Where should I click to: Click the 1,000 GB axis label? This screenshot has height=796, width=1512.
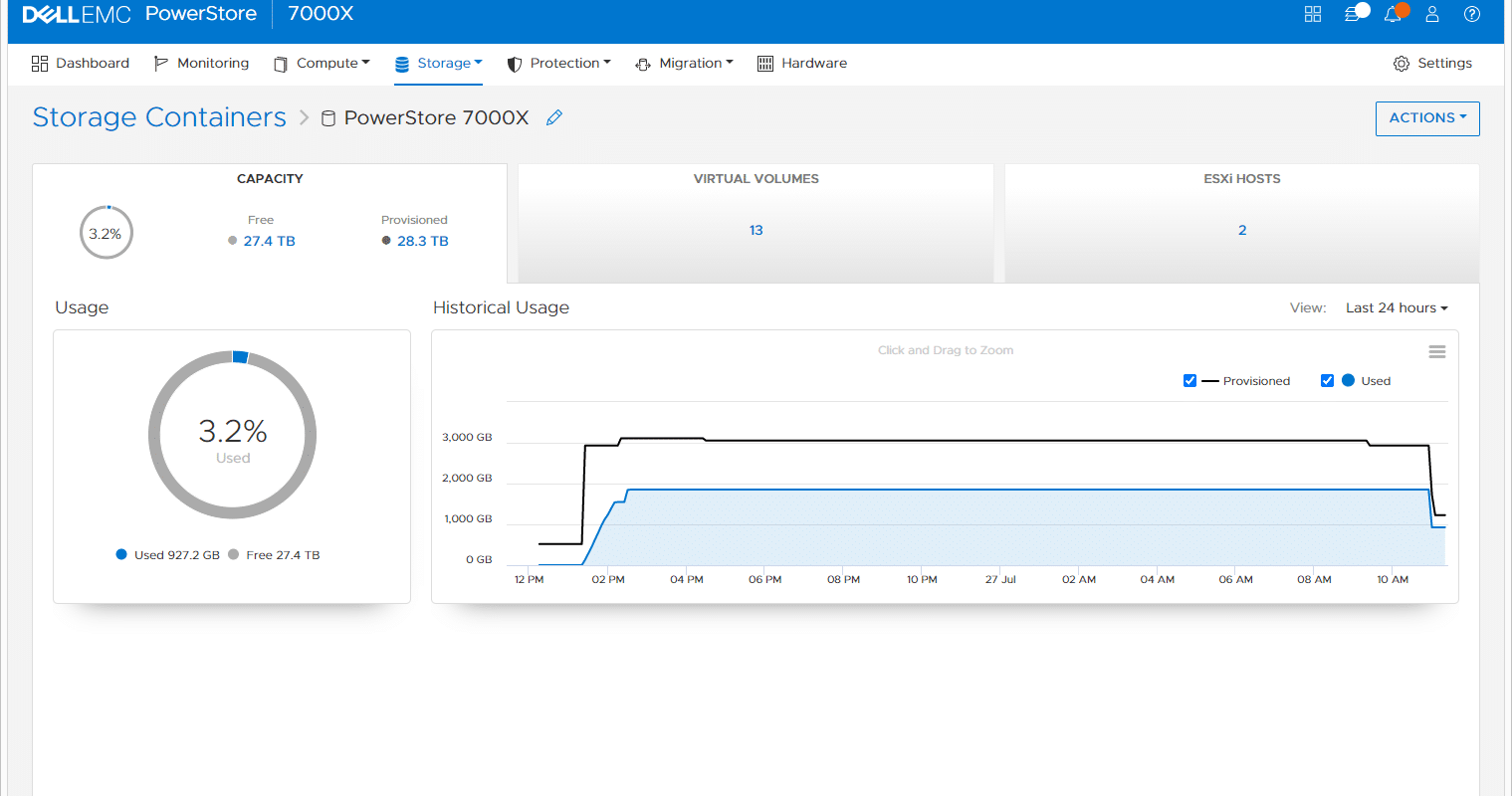pos(468,519)
